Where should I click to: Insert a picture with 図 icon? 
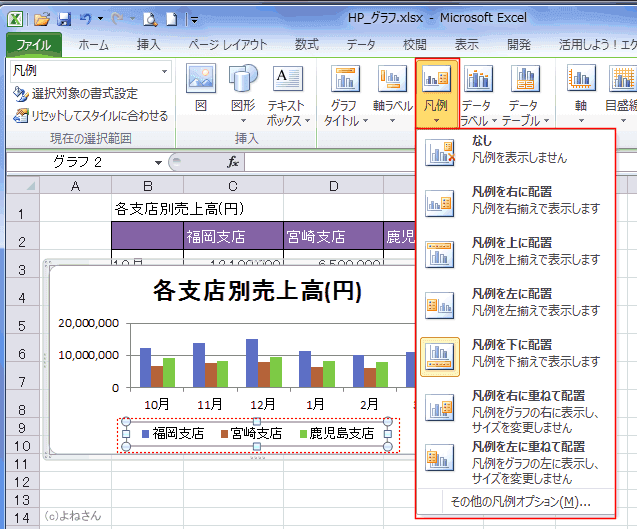pyautogui.click(x=201, y=89)
